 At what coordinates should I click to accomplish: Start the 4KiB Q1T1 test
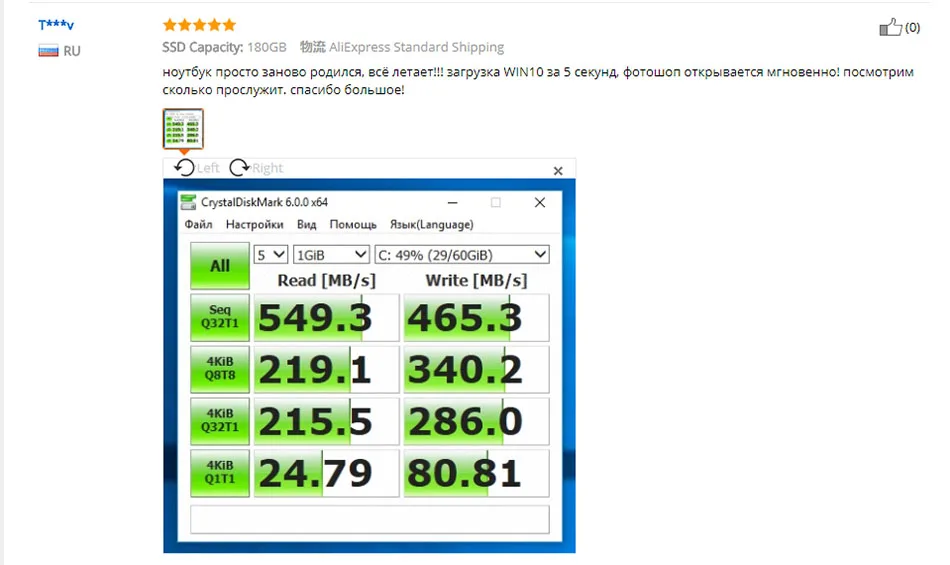220,473
